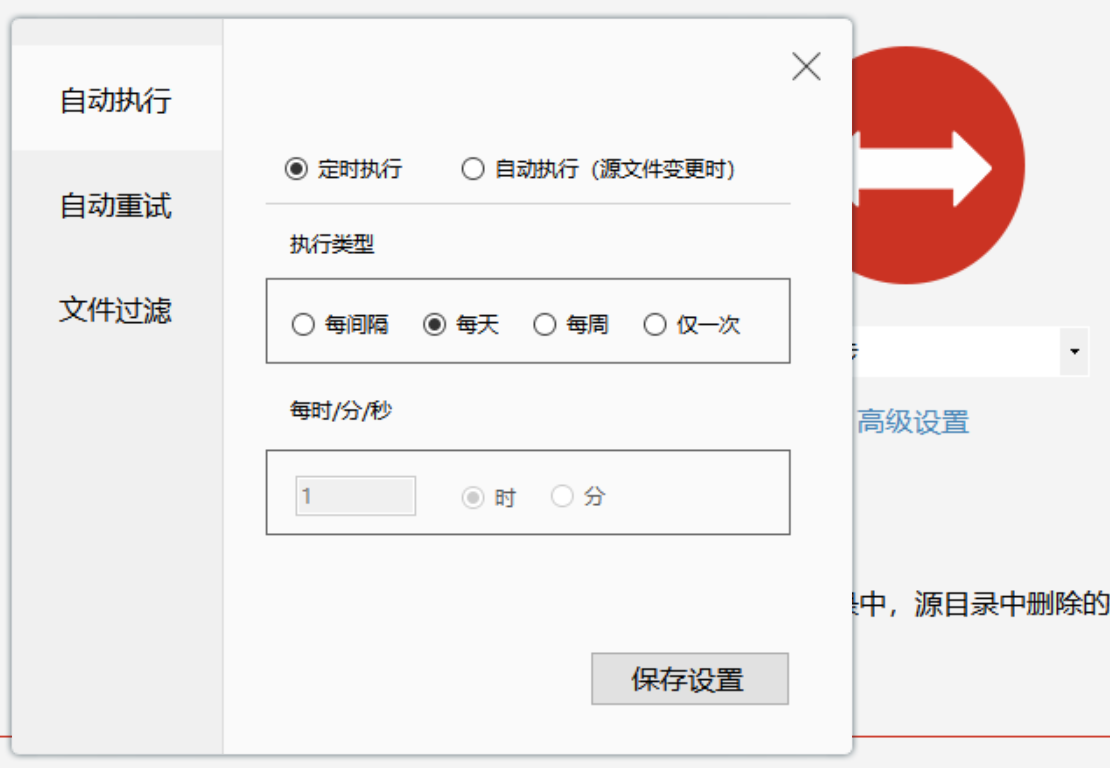
Task: Click the 保存设置 button
Action: [x=690, y=679]
